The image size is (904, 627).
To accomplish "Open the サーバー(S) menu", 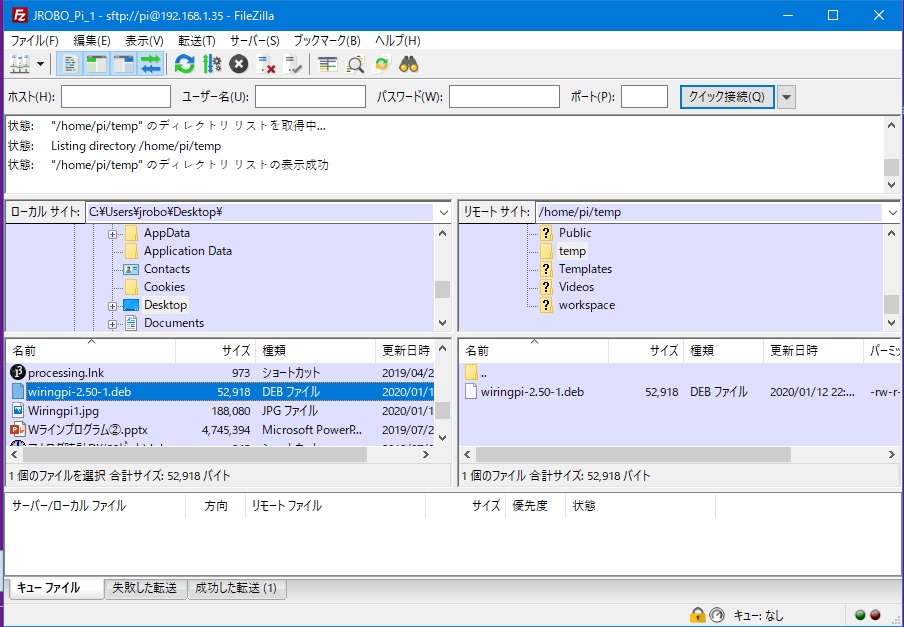I will pyautogui.click(x=254, y=40).
